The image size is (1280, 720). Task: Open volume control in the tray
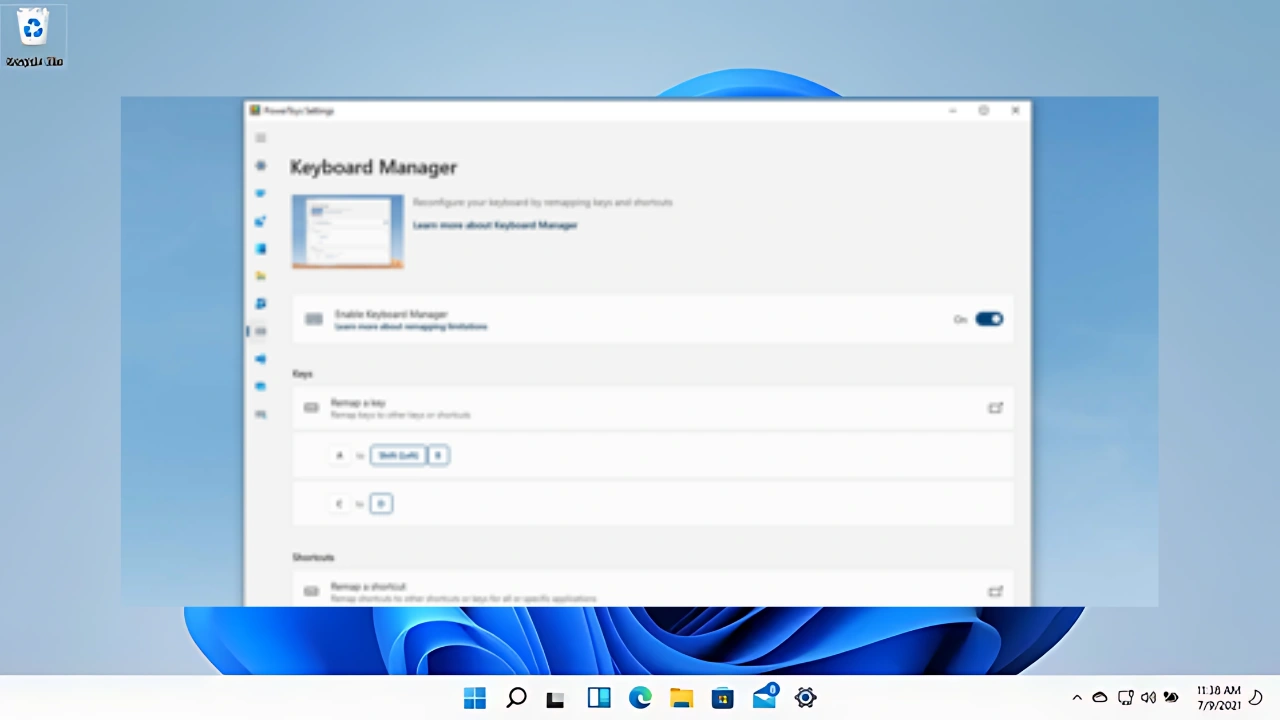[1148, 698]
